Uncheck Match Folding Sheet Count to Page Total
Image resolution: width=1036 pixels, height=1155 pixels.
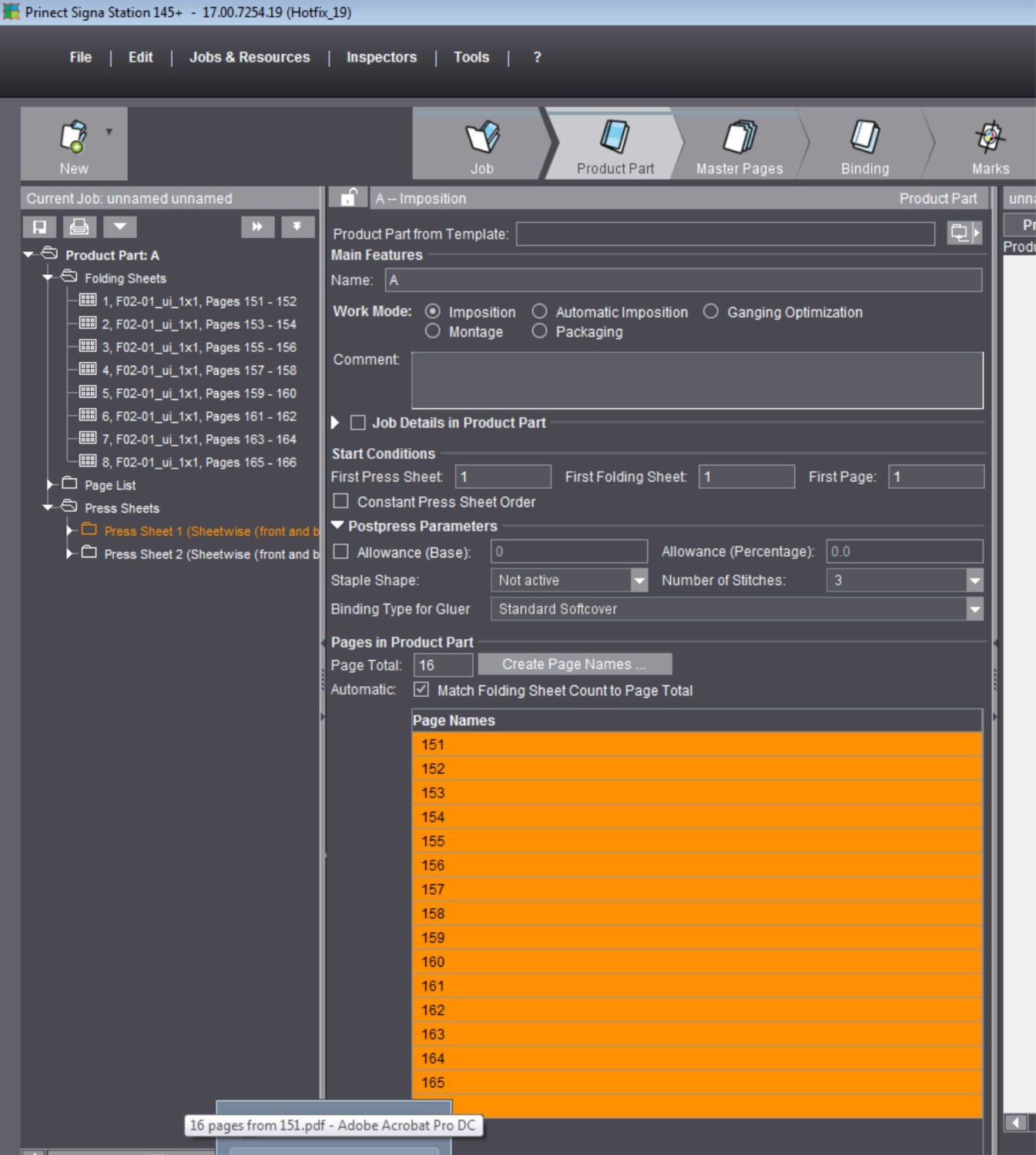(x=421, y=690)
